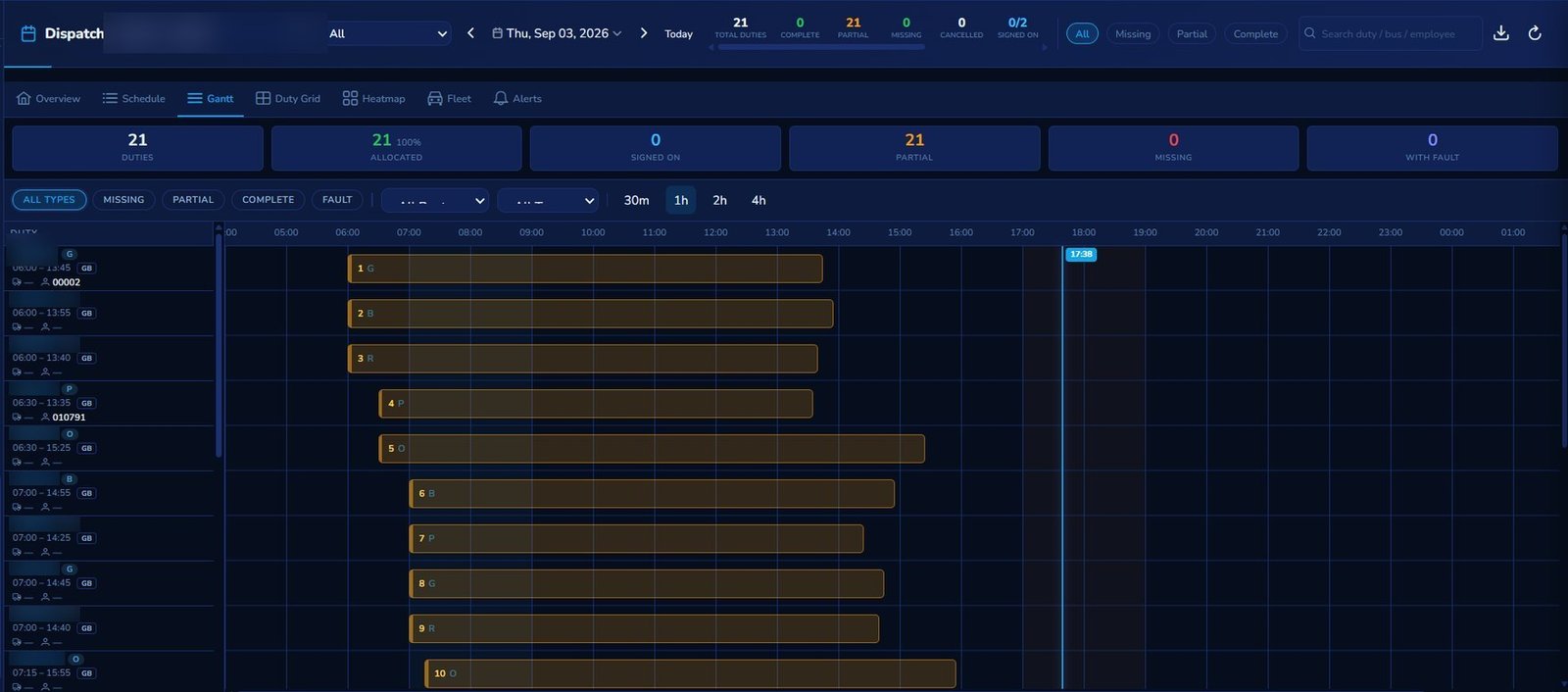Screen dimensions: 1568x692
Task: Jump to Today
Action: coord(678,33)
